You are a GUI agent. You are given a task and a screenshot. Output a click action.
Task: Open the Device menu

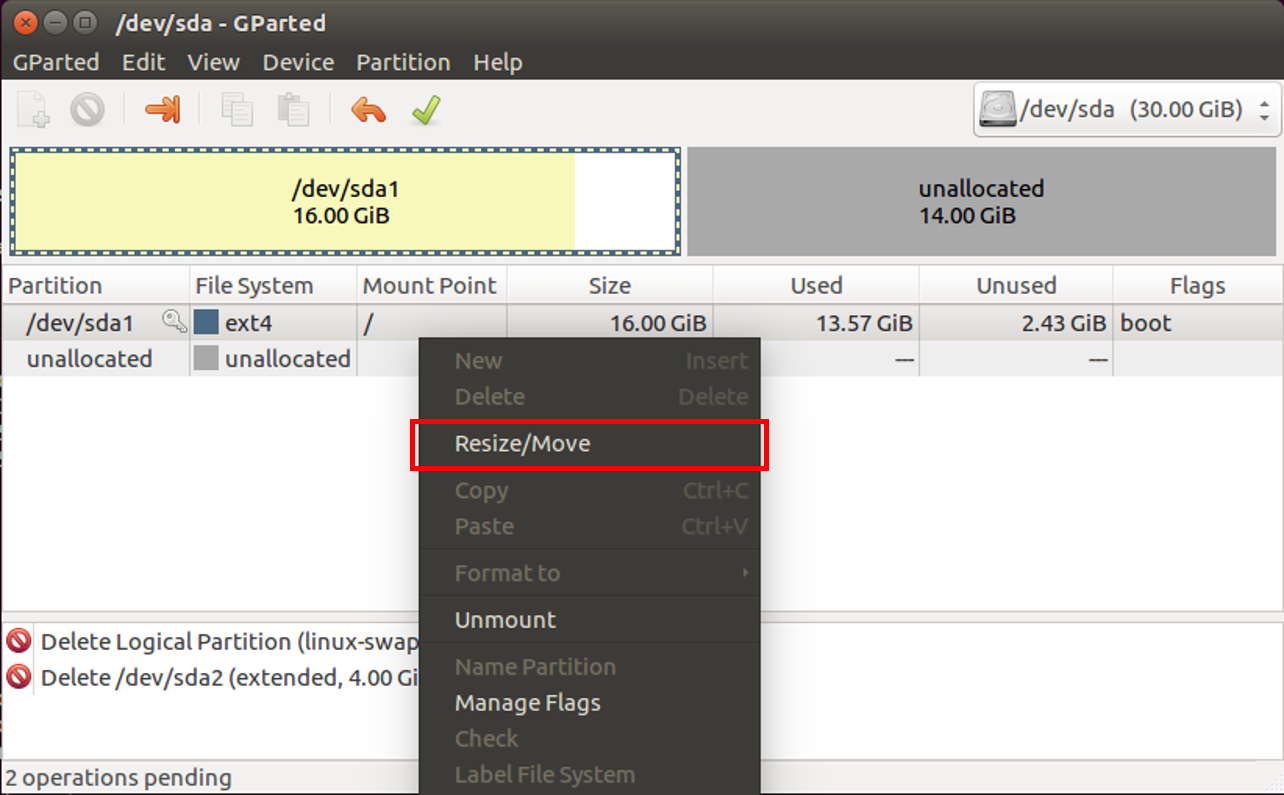[298, 62]
